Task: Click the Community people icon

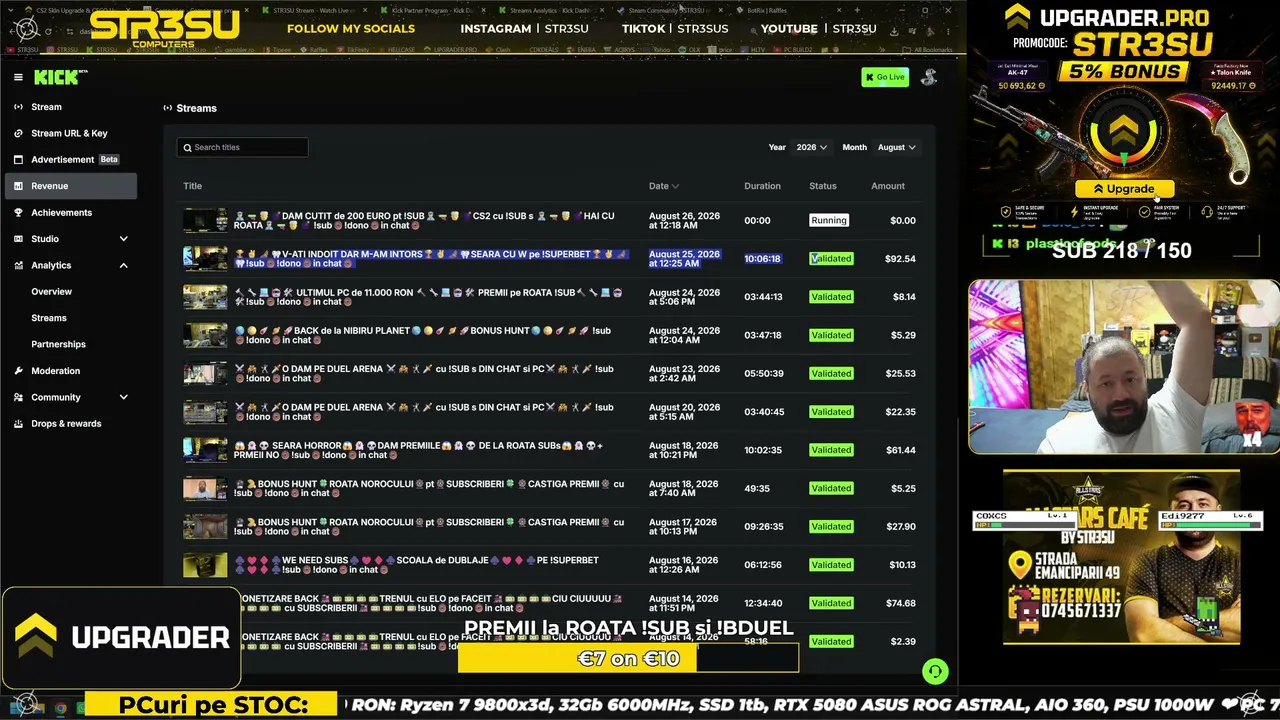Action: pos(19,397)
